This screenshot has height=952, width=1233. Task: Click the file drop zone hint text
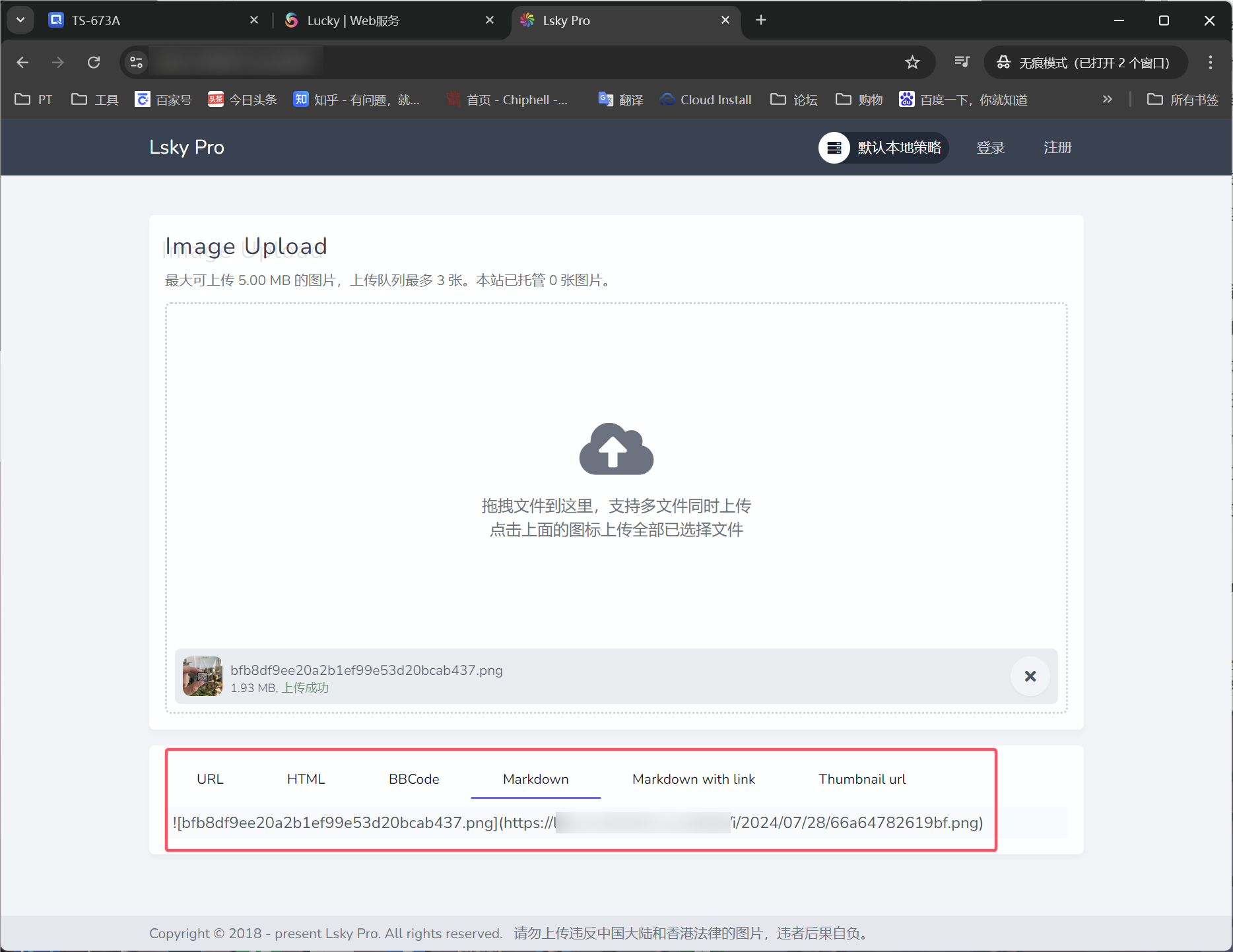616,518
